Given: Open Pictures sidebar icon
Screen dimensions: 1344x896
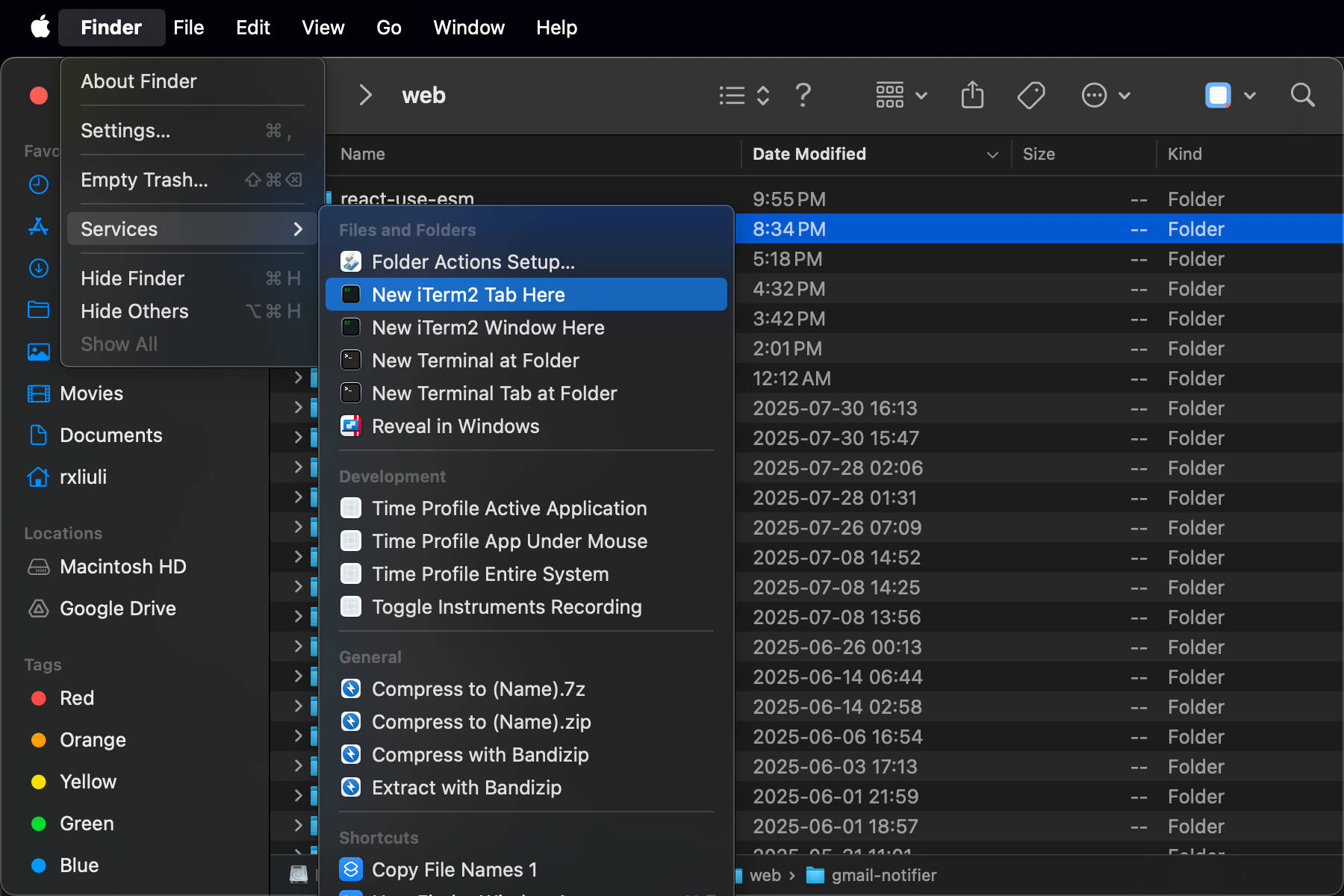Looking at the screenshot, I should click(39, 352).
